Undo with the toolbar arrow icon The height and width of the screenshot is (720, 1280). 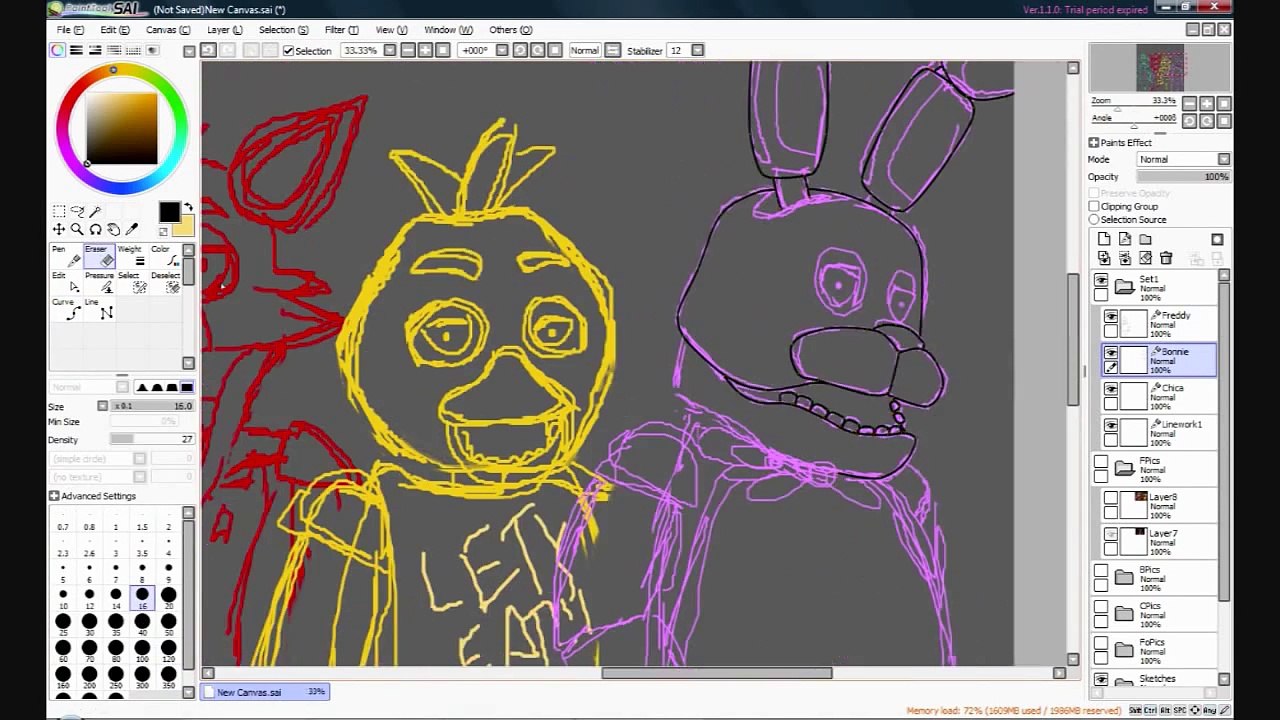[x=208, y=50]
